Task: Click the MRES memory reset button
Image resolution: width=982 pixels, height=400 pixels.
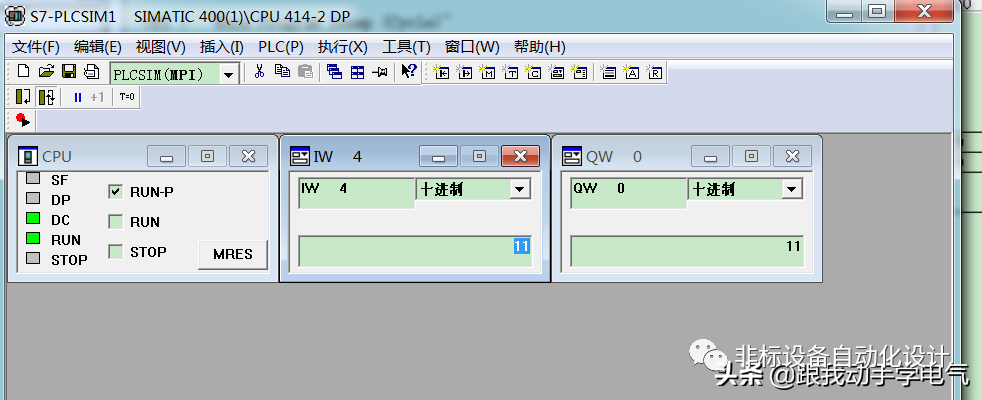Action: tap(233, 254)
